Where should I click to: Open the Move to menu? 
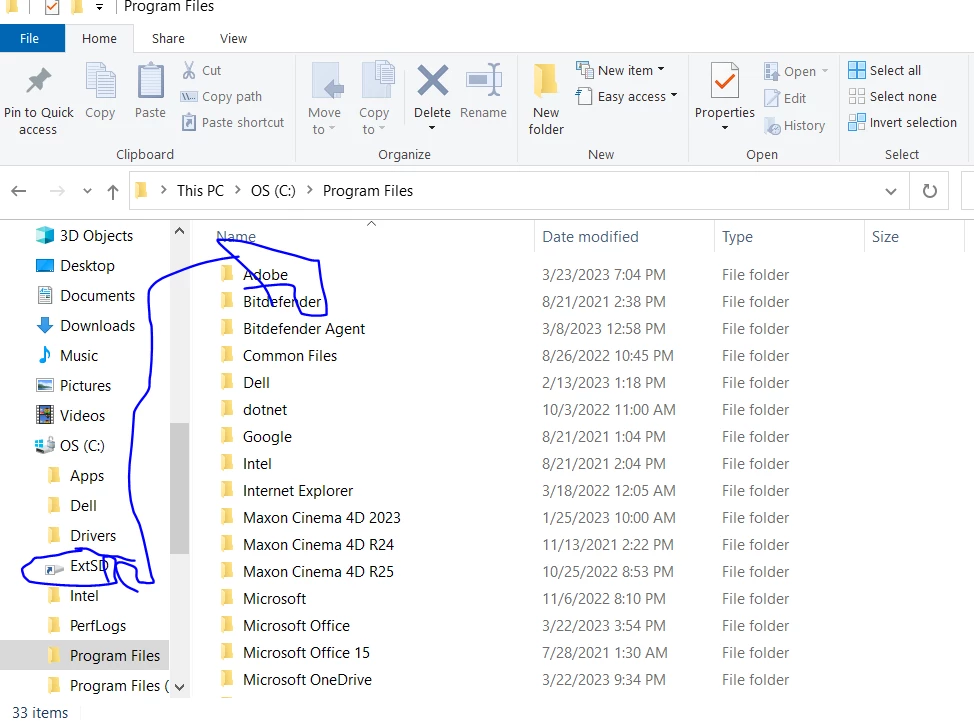click(x=324, y=98)
